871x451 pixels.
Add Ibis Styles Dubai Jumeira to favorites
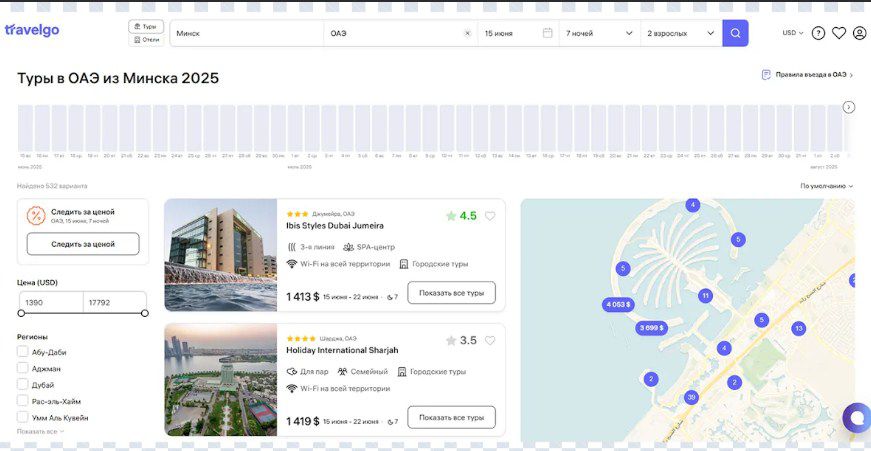click(x=490, y=216)
